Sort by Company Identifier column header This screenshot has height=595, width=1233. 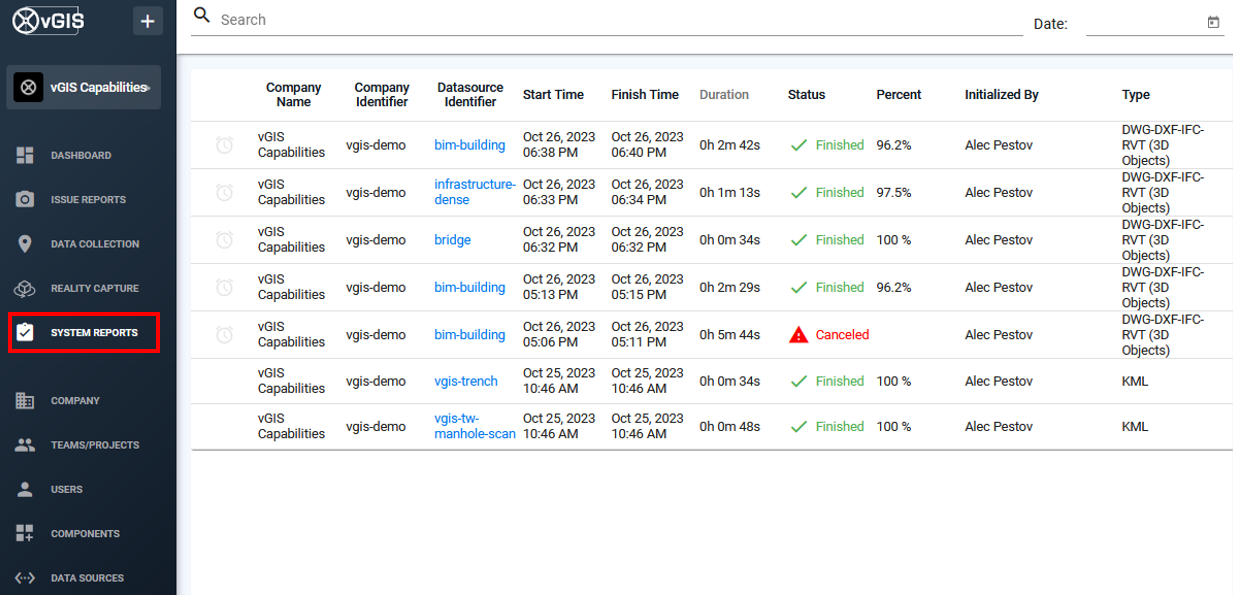coord(382,95)
